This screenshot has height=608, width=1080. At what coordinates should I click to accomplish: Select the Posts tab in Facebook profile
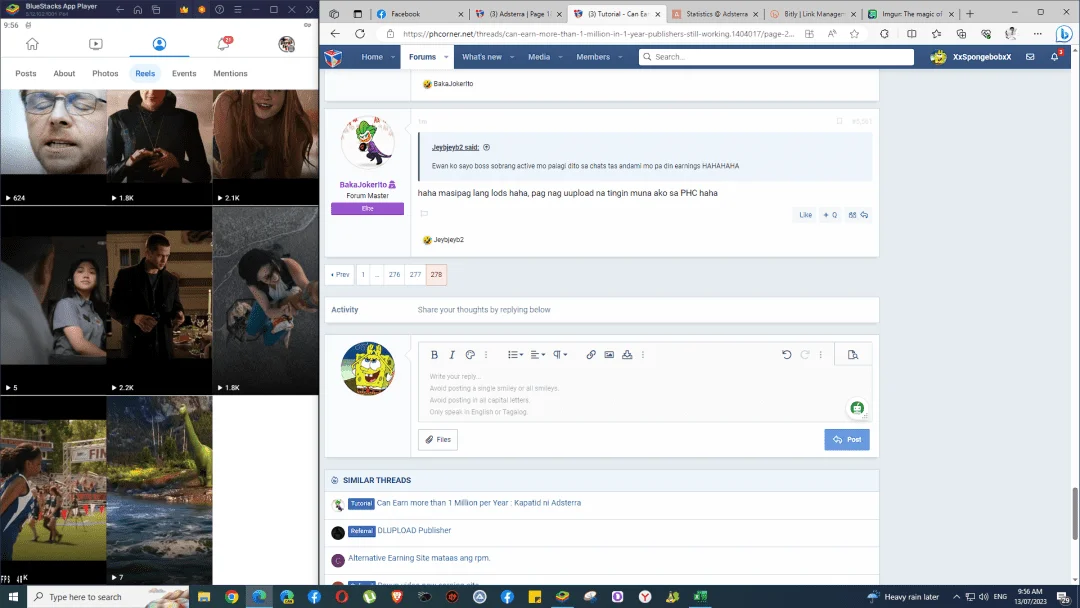25,73
